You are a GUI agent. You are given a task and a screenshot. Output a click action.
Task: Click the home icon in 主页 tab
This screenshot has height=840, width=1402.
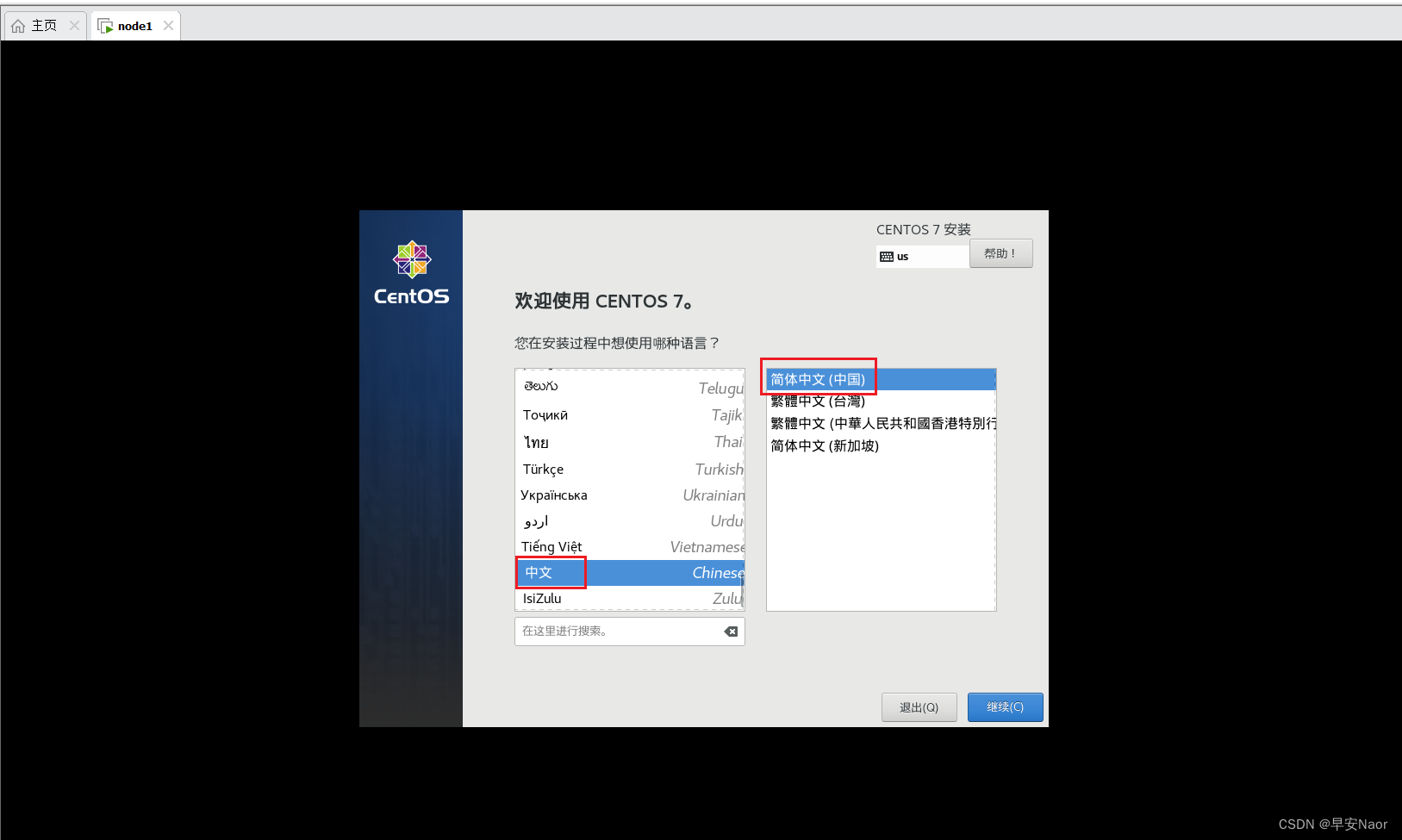tap(18, 26)
